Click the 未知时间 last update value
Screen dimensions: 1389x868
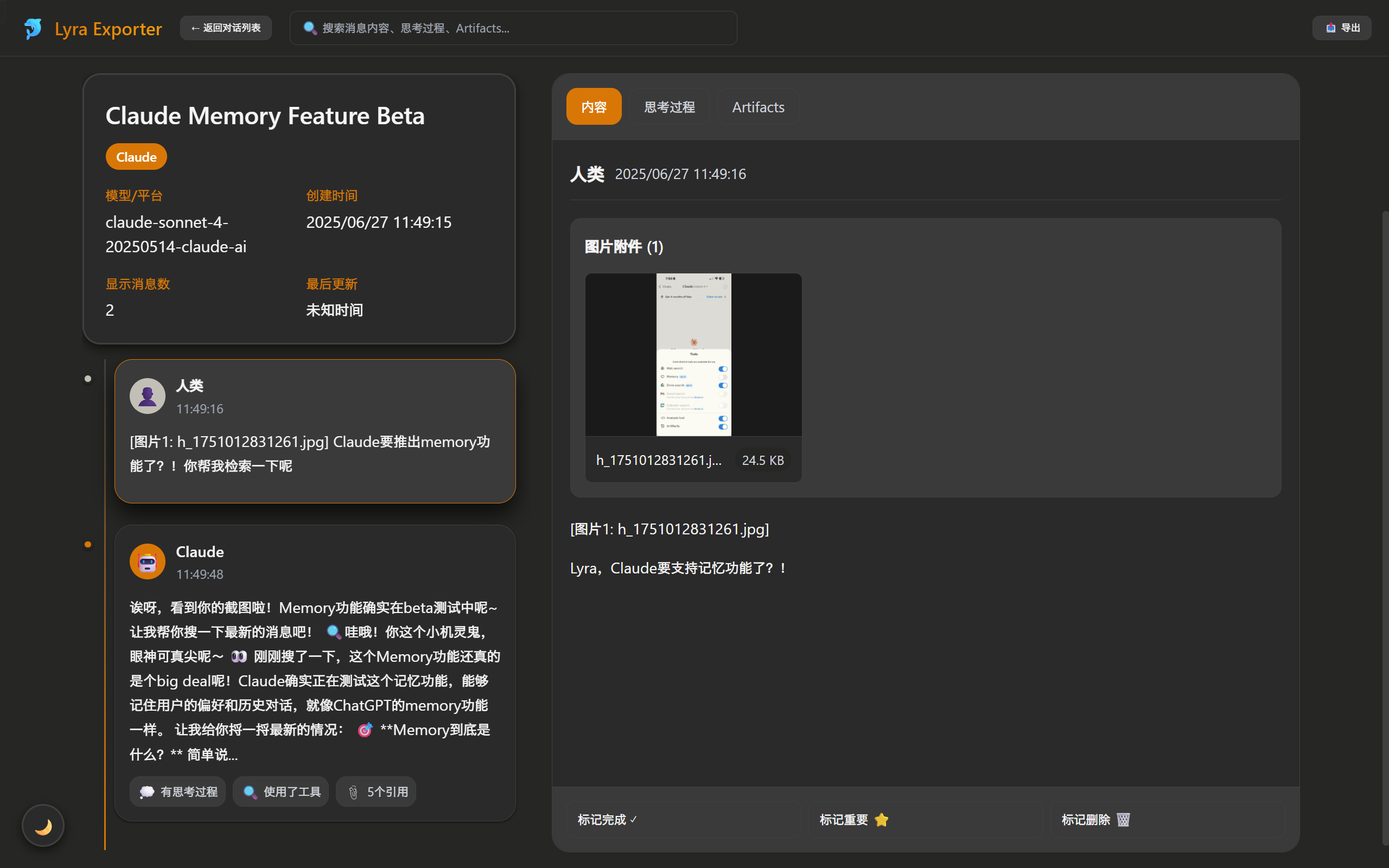point(334,310)
